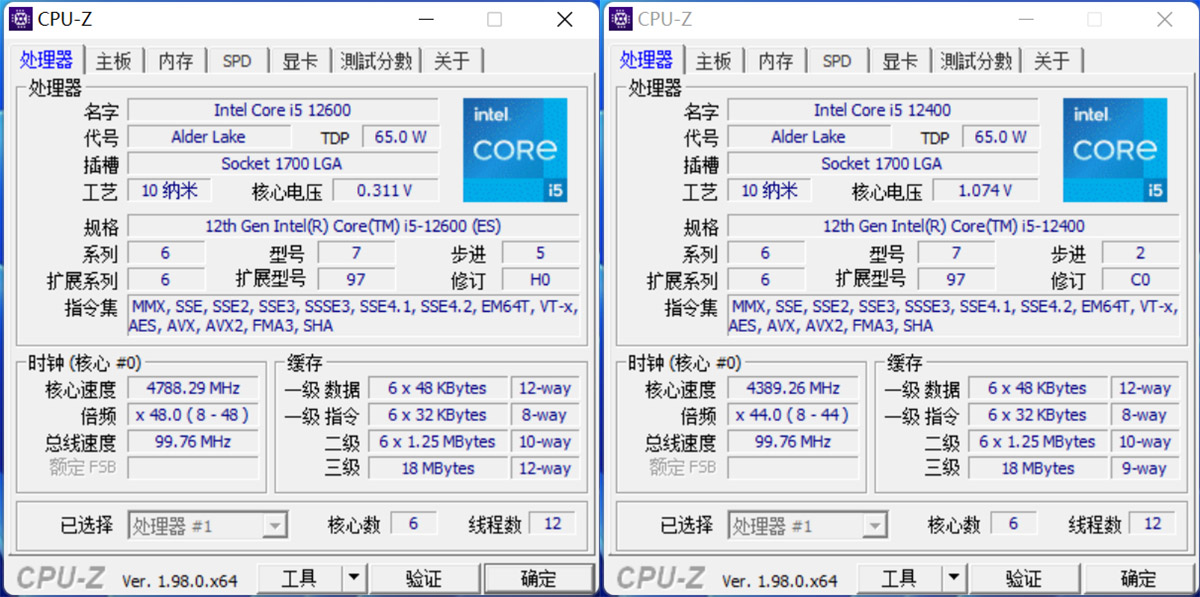
Task: Click Ver. 1.98.0.x64 text in left window
Action: pos(180,579)
